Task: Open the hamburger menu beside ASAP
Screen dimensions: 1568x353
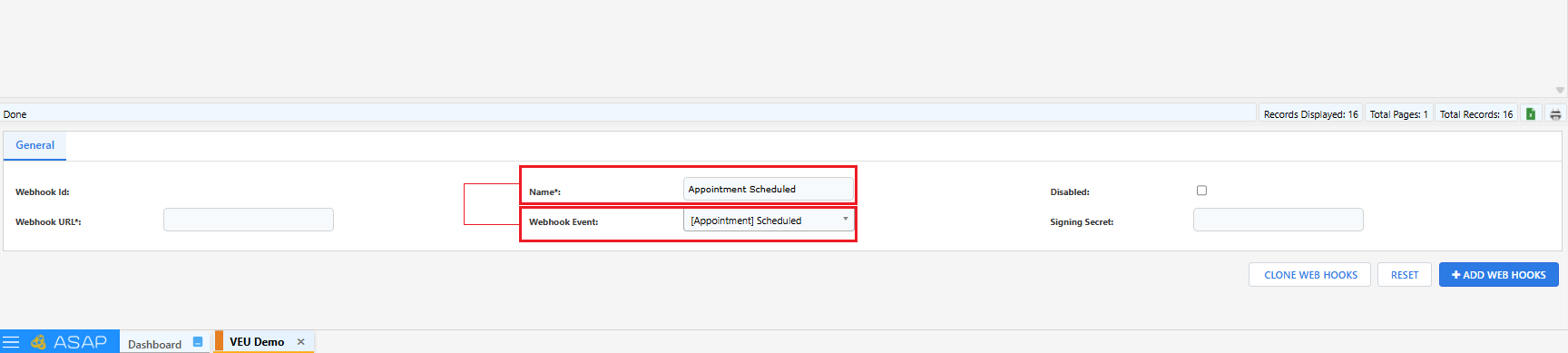Action: coord(11,342)
